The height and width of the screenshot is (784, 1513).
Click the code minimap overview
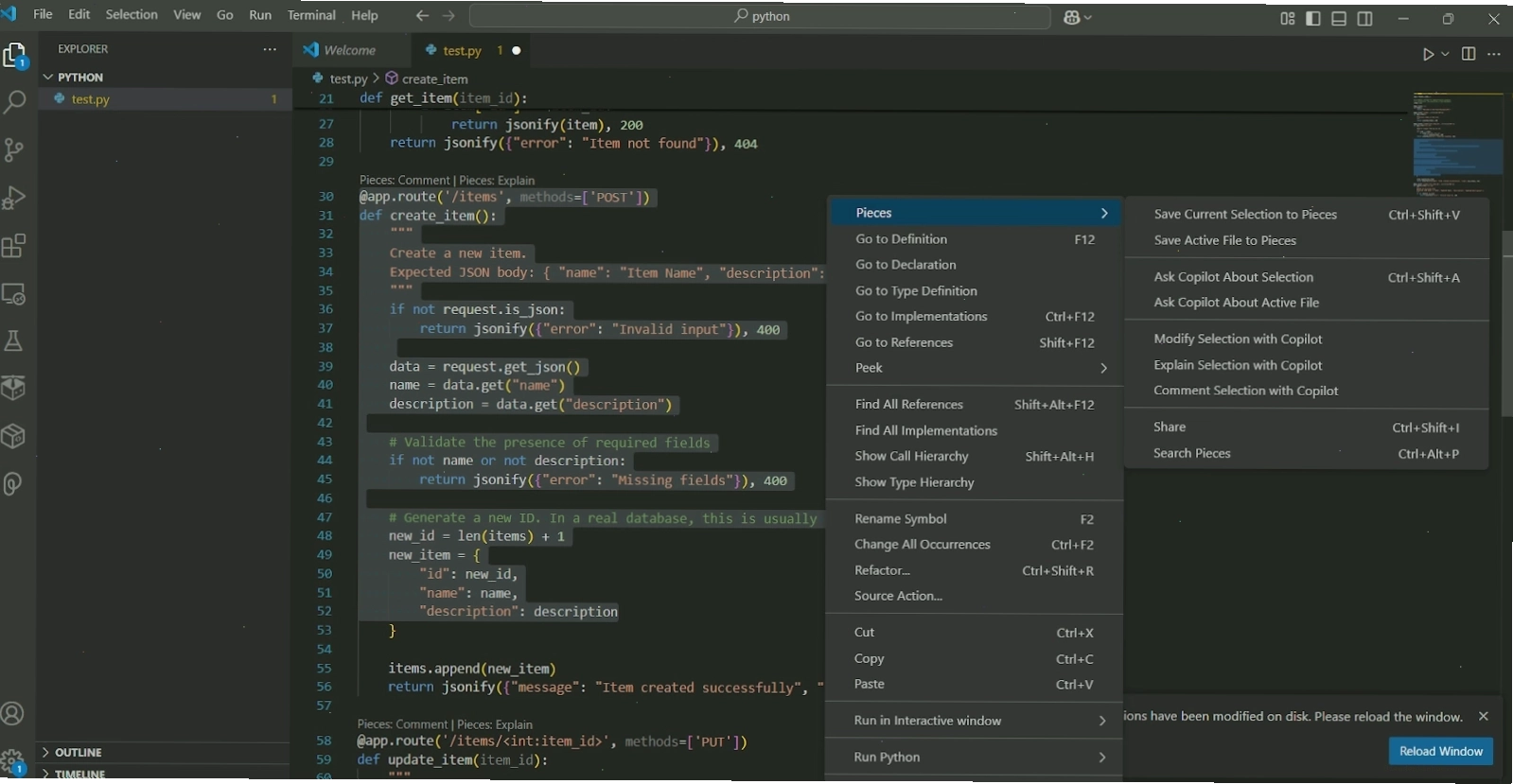click(1457, 142)
